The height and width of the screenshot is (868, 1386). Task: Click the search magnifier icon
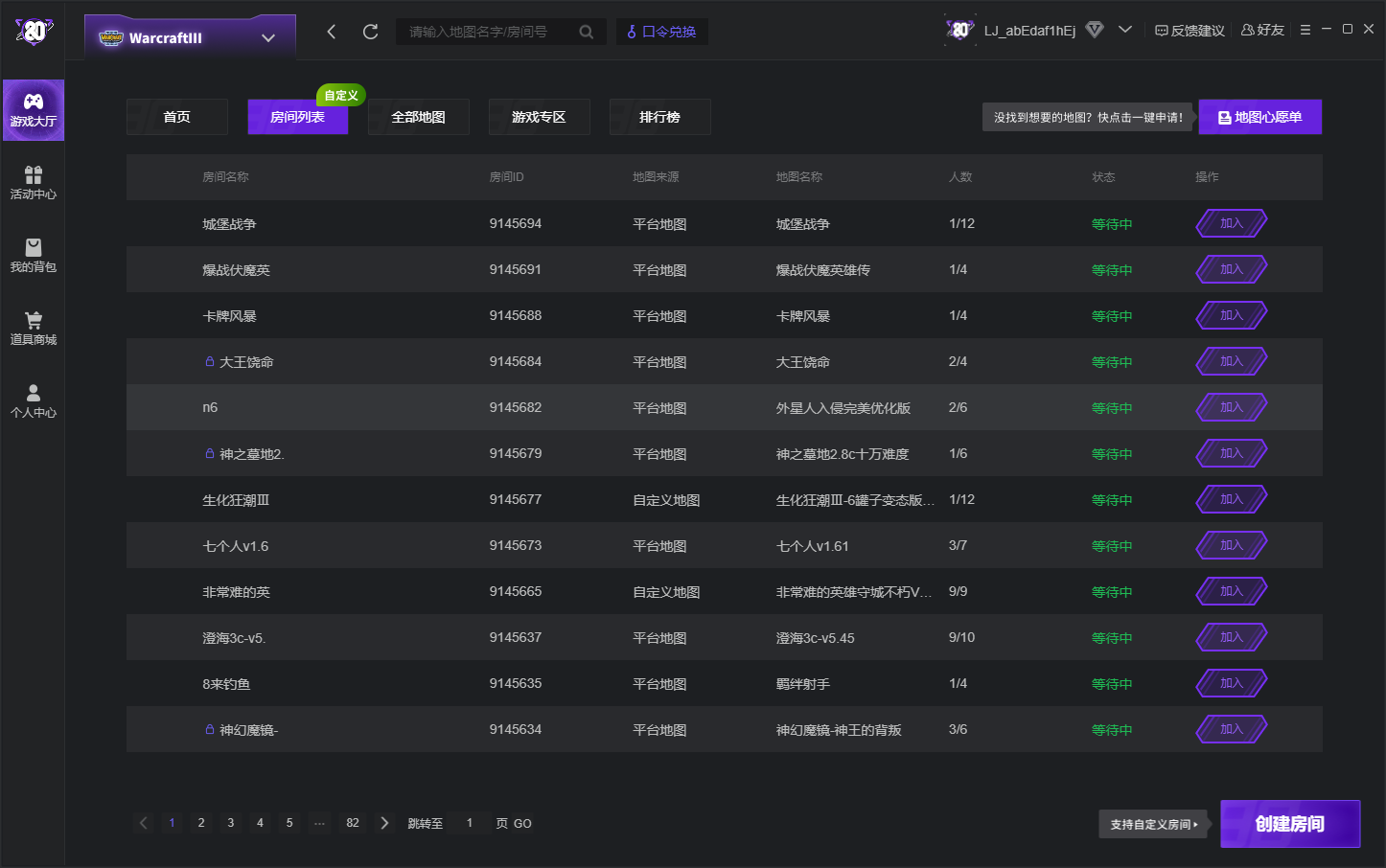pyautogui.click(x=586, y=32)
